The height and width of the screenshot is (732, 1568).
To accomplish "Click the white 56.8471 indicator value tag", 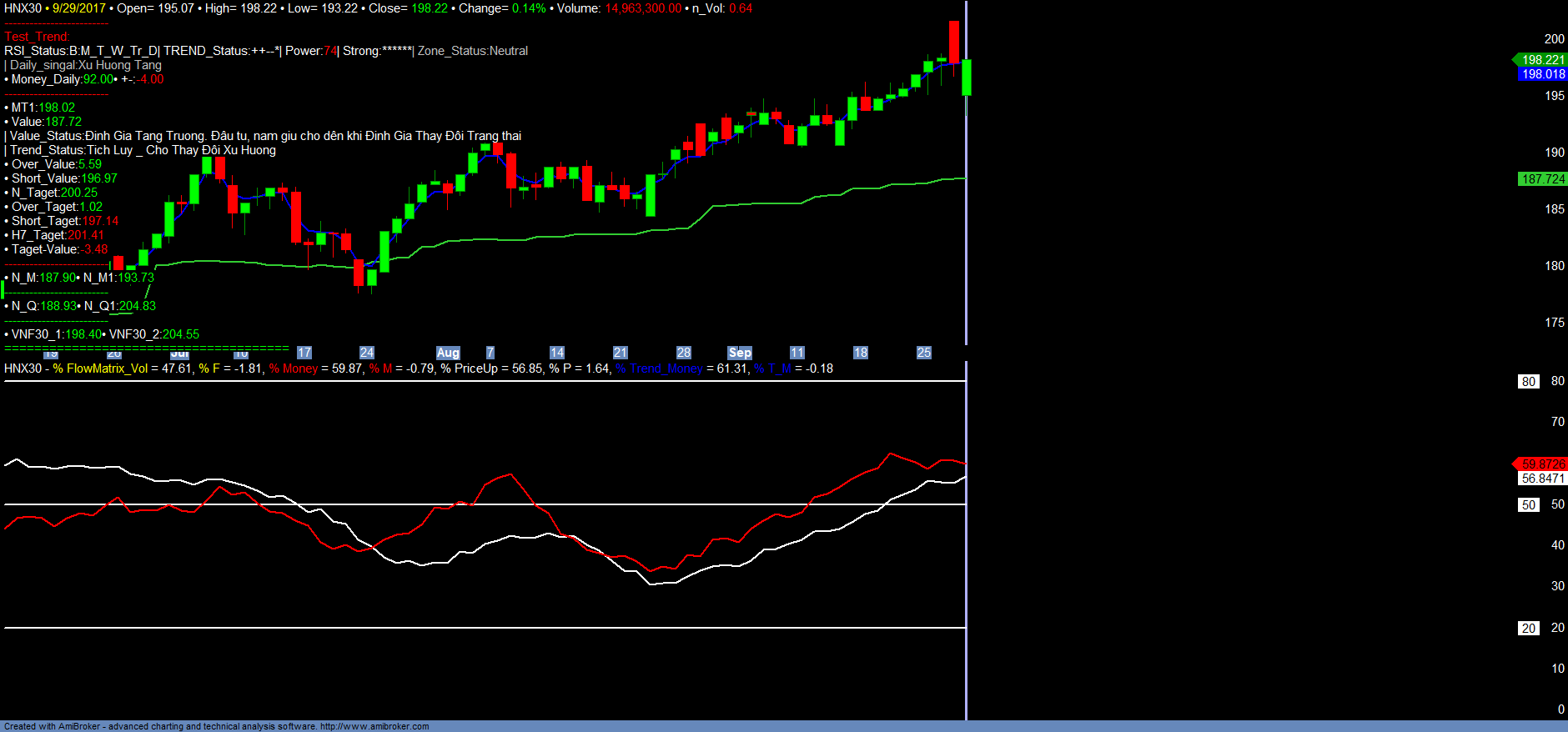I will click(1543, 479).
